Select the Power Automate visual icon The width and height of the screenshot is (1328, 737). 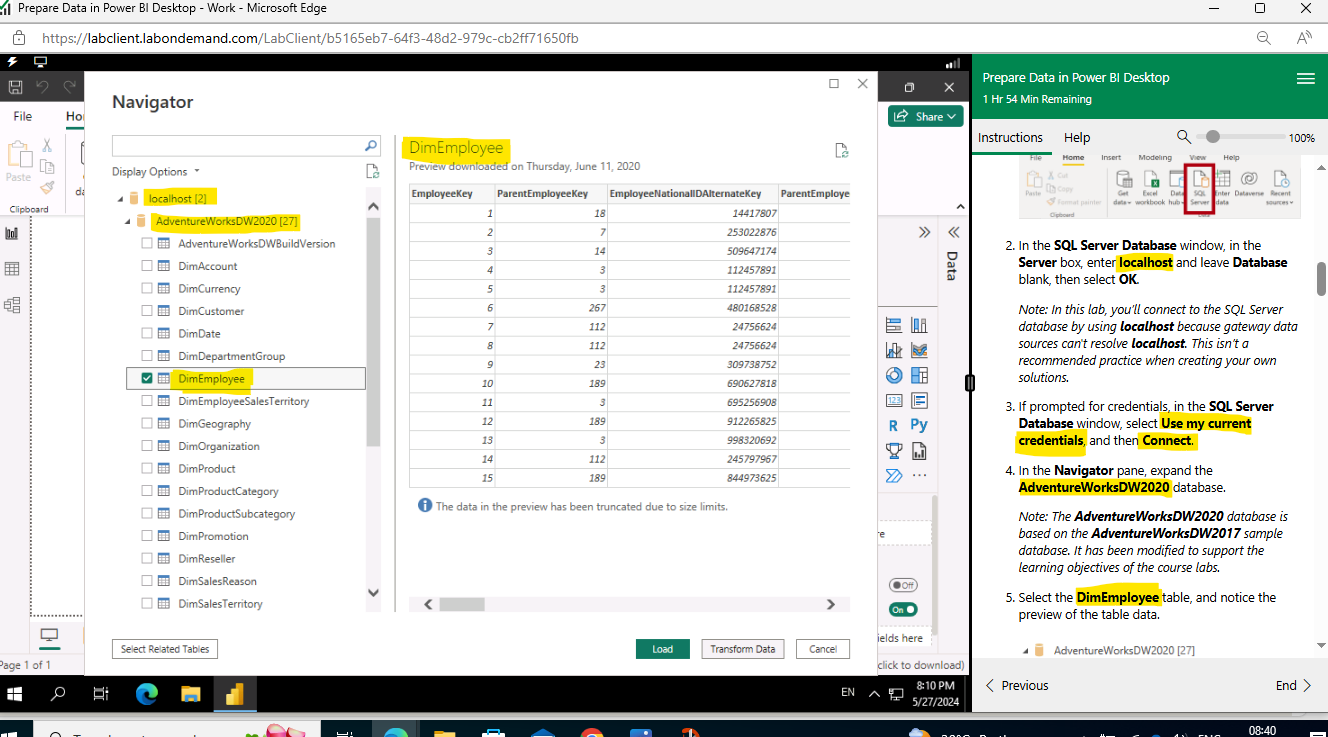point(894,475)
